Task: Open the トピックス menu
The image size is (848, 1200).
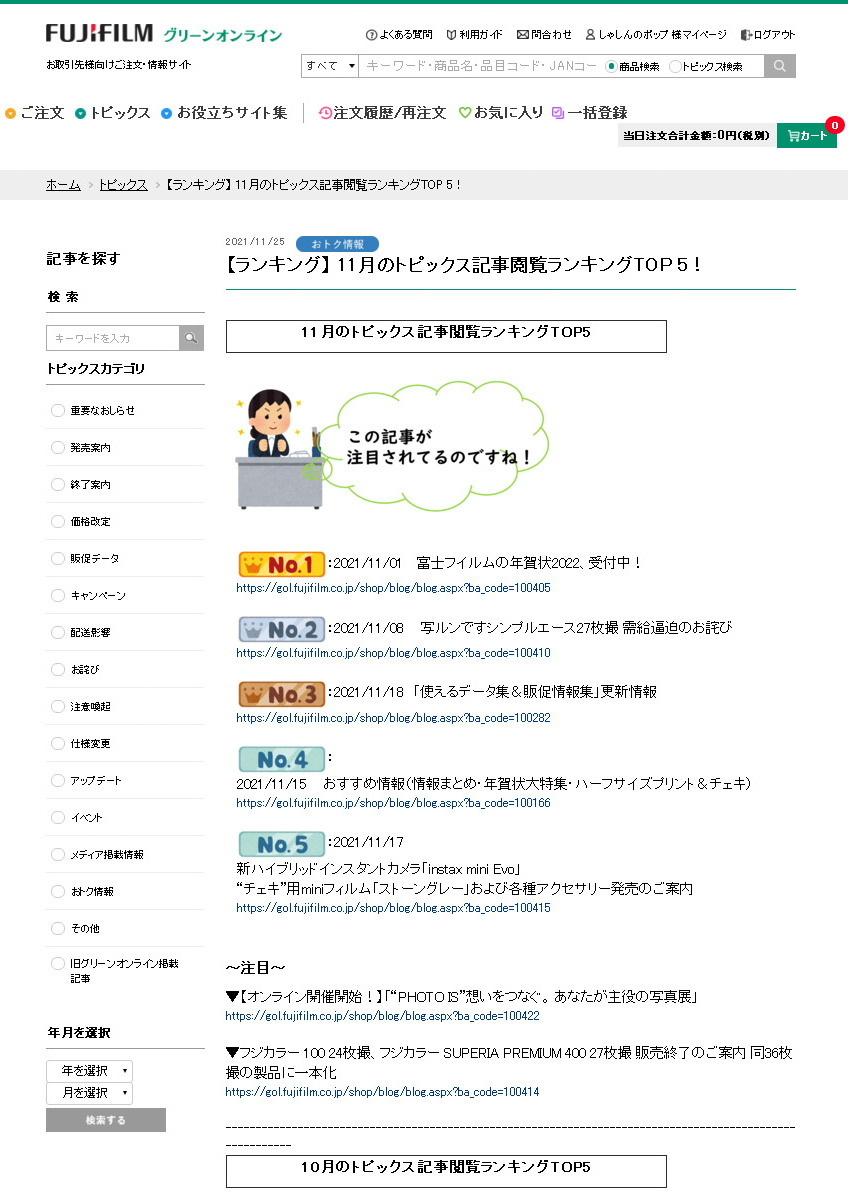Action: pos(120,113)
